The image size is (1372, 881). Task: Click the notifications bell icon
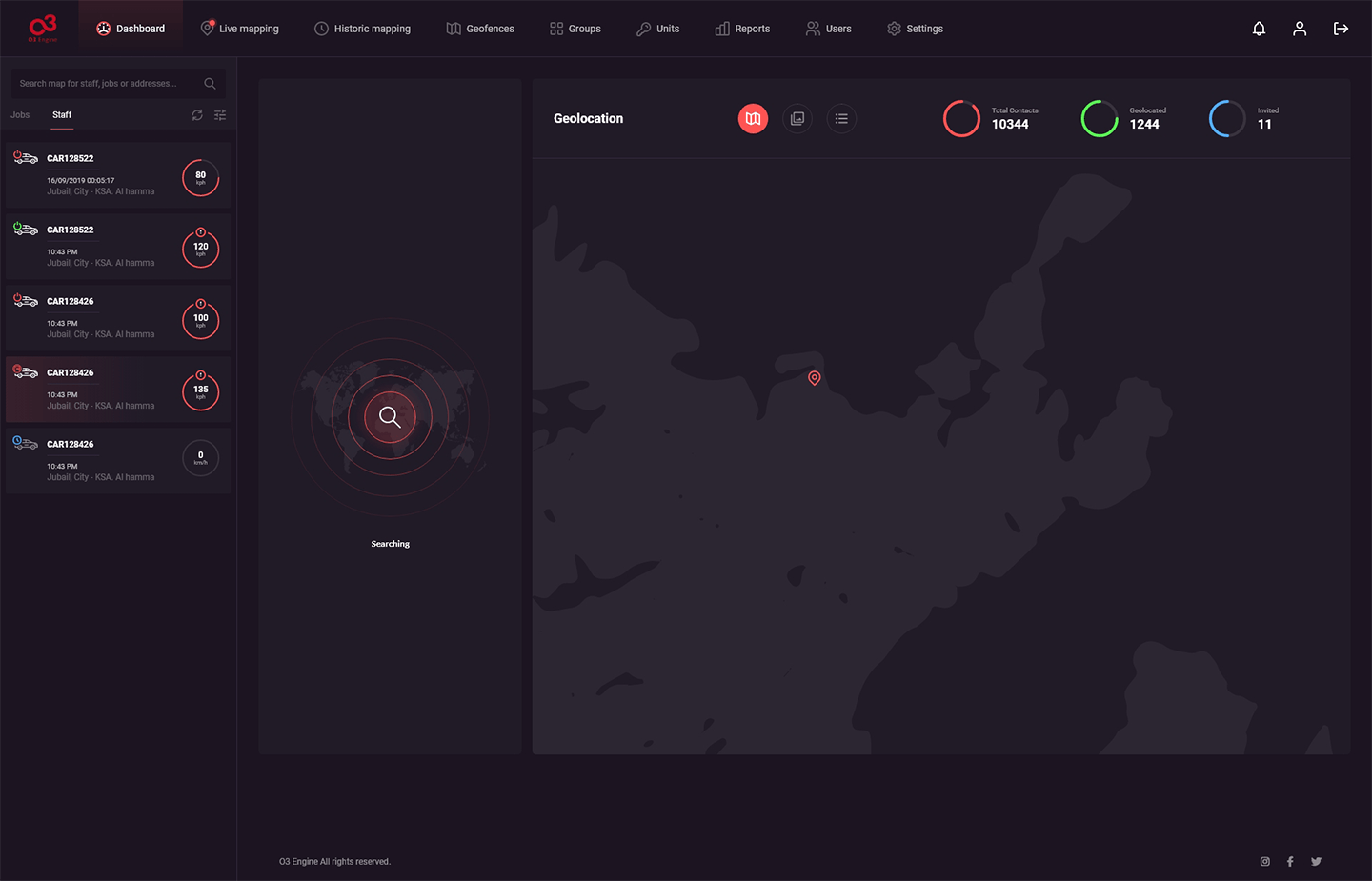(1259, 29)
